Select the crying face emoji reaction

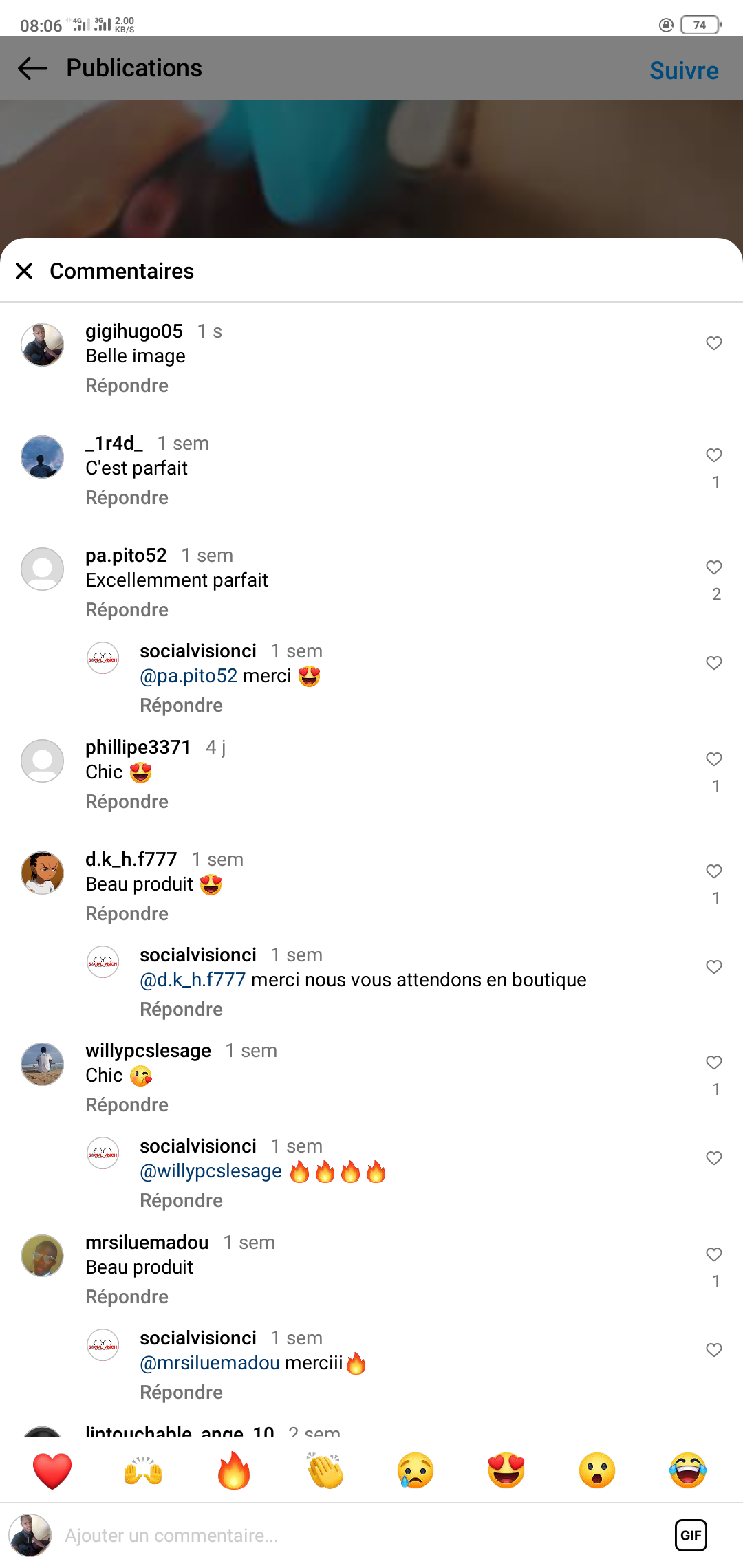point(416,1471)
